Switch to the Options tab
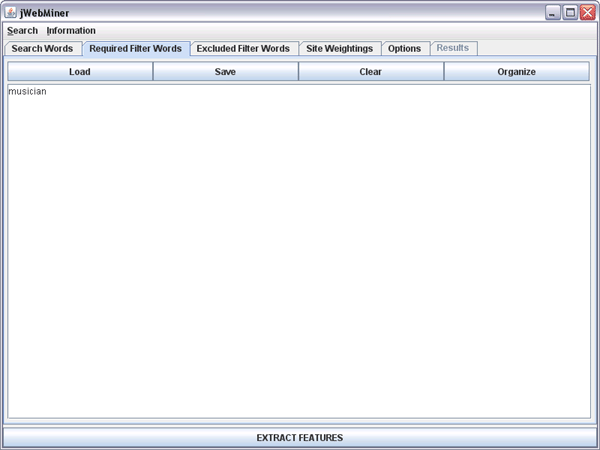Screen dimensions: 600x450 (x=404, y=49)
